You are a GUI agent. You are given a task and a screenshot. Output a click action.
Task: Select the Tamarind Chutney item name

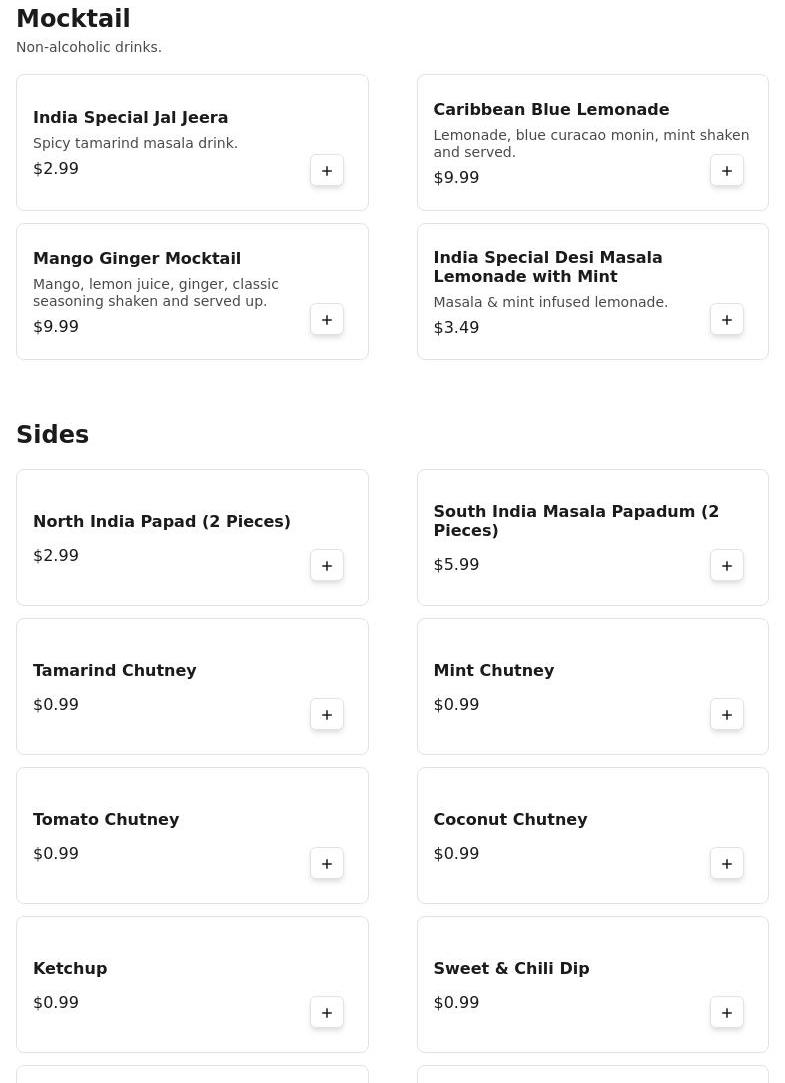115,670
